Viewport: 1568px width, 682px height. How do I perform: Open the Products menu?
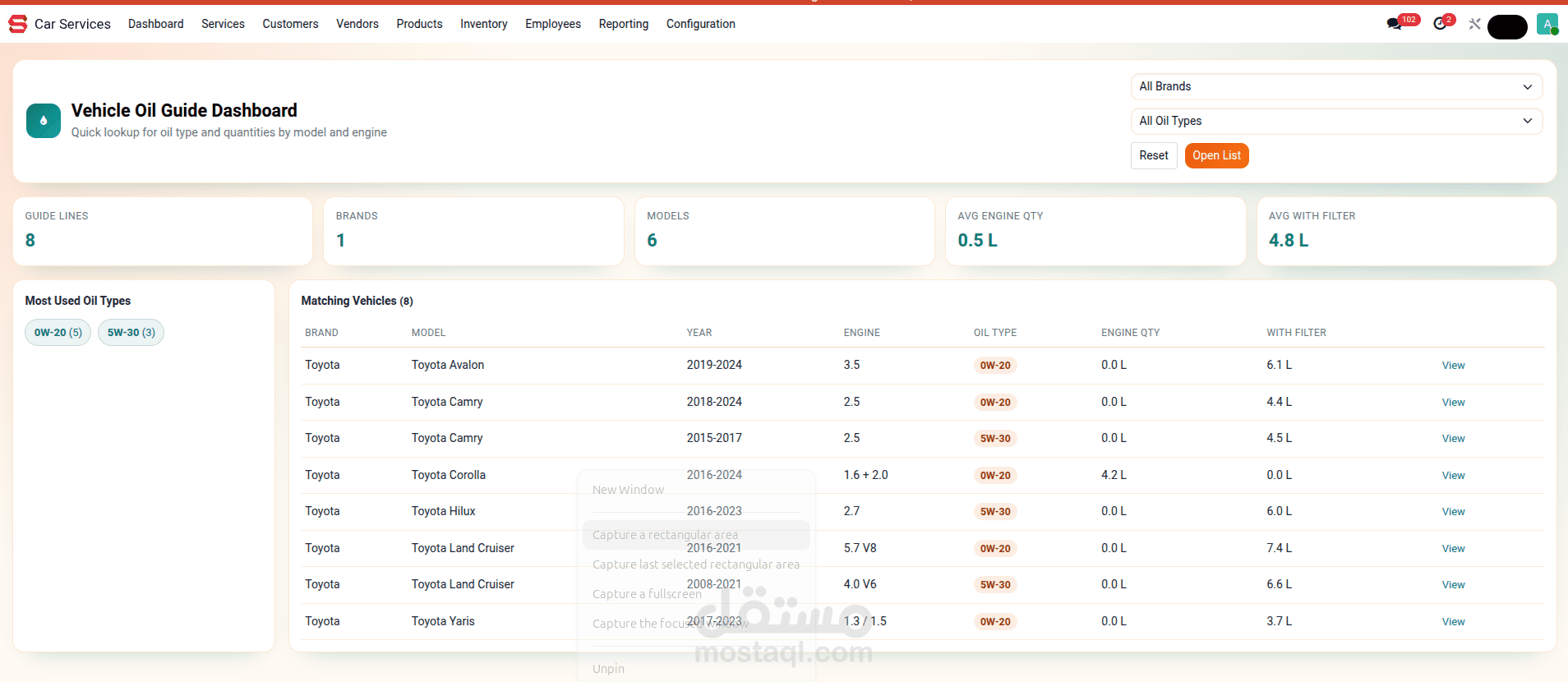(x=419, y=24)
